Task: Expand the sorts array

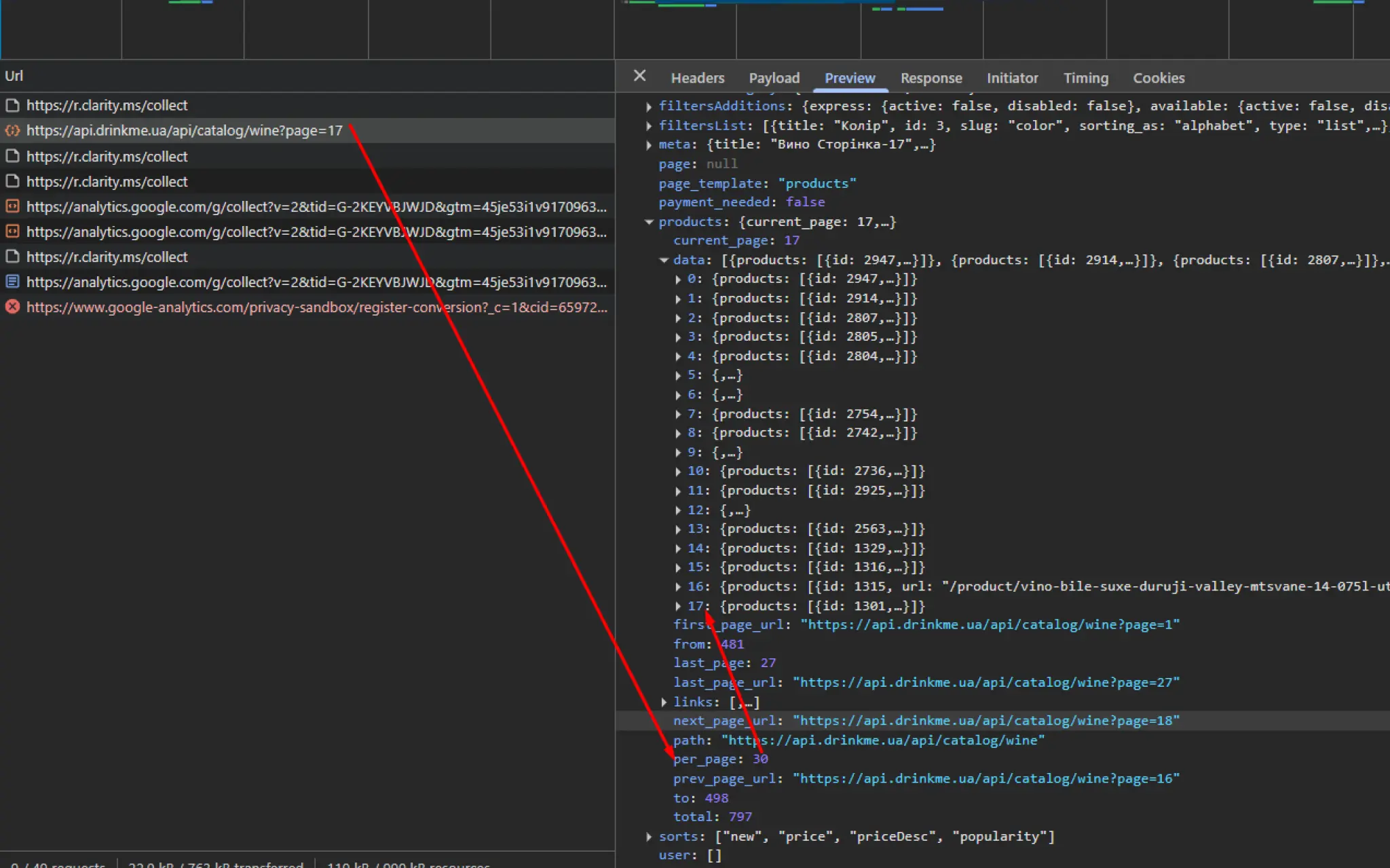Action: click(649, 837)
